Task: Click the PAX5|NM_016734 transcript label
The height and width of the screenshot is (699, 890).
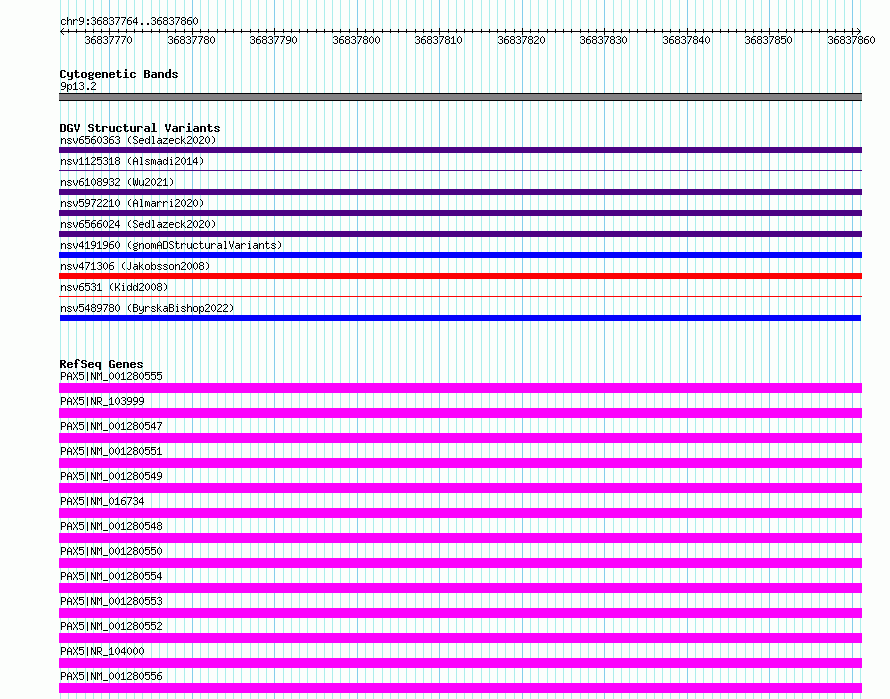Action: 102,501
